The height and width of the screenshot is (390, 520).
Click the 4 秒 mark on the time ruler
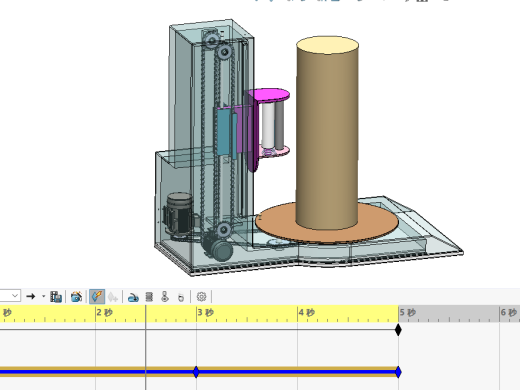(307, 313)
